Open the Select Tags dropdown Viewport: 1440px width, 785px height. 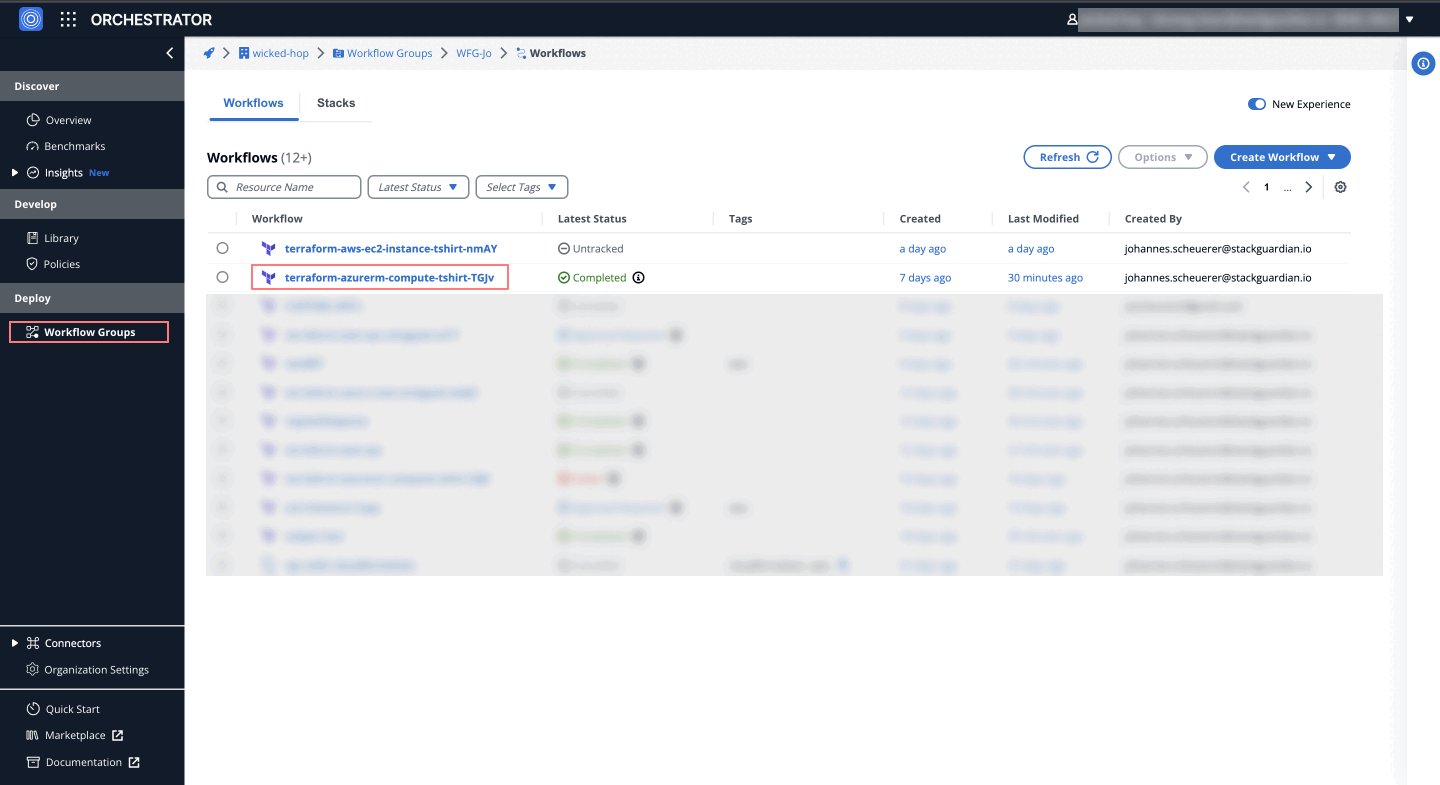(x=521, y=187)
